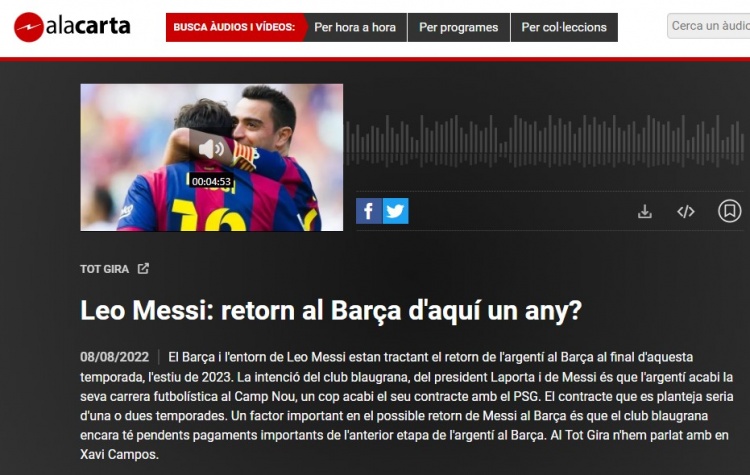
Task: Click the Busca àudios i vídeos label
Action: [234, 27]
